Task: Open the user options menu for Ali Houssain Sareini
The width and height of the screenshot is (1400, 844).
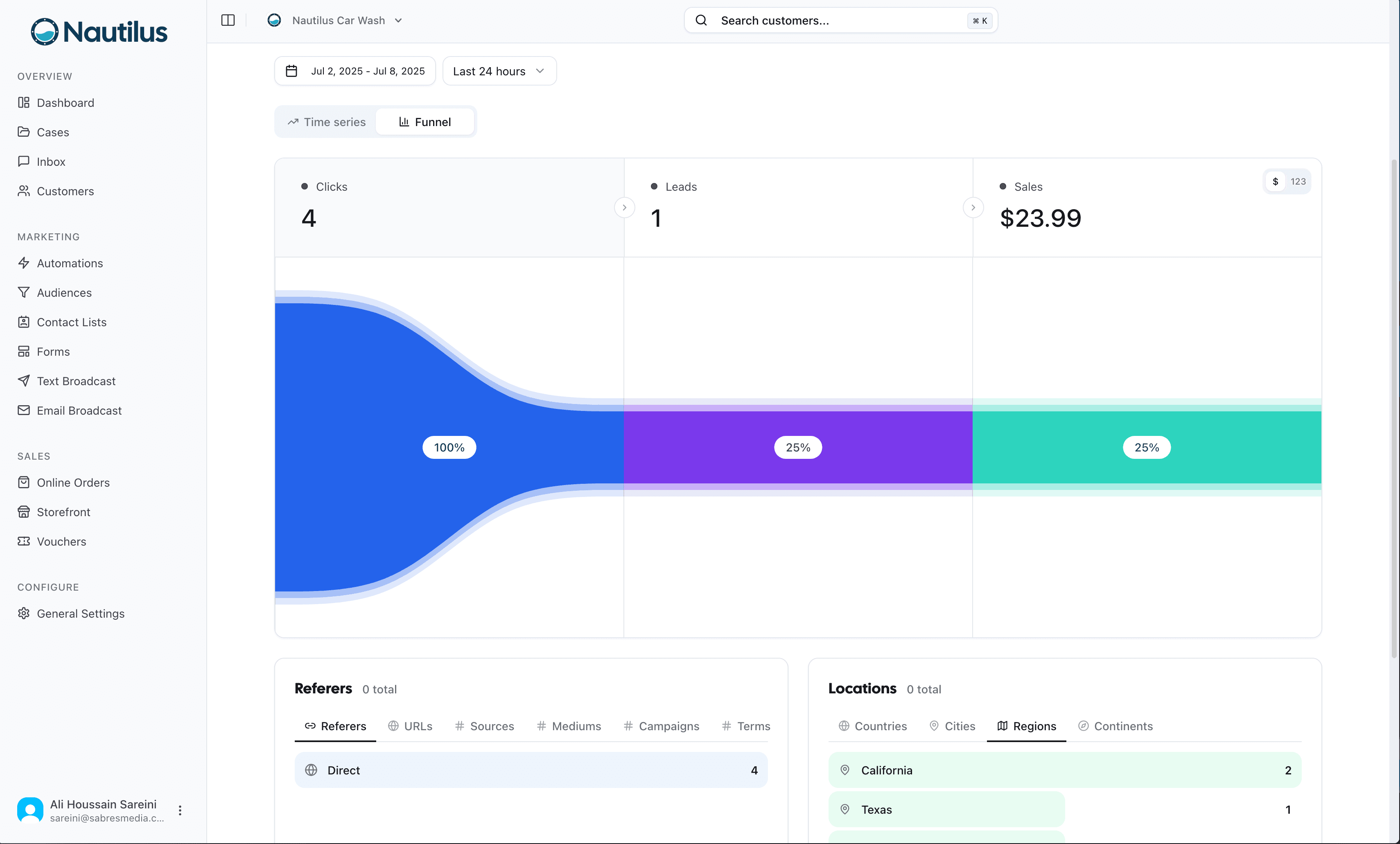Action: click(x=180, y=811)
